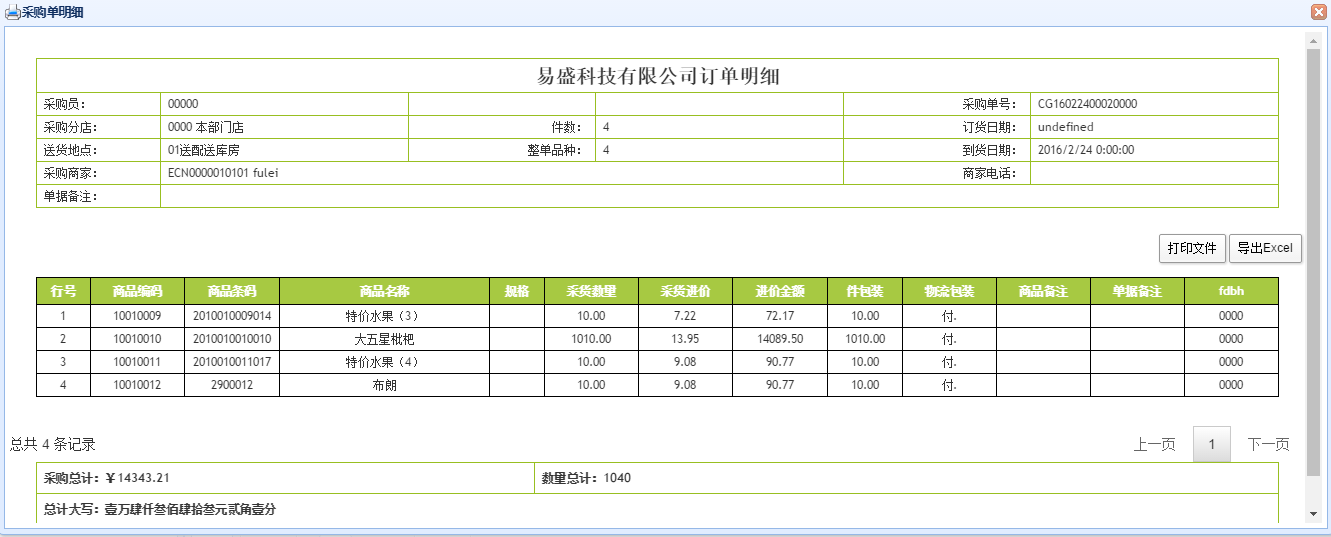This screenshot has height=537, width=1331.
Task: Select page number 1 in pagination
Action: pyautogui.click(x=1212, y=444)
